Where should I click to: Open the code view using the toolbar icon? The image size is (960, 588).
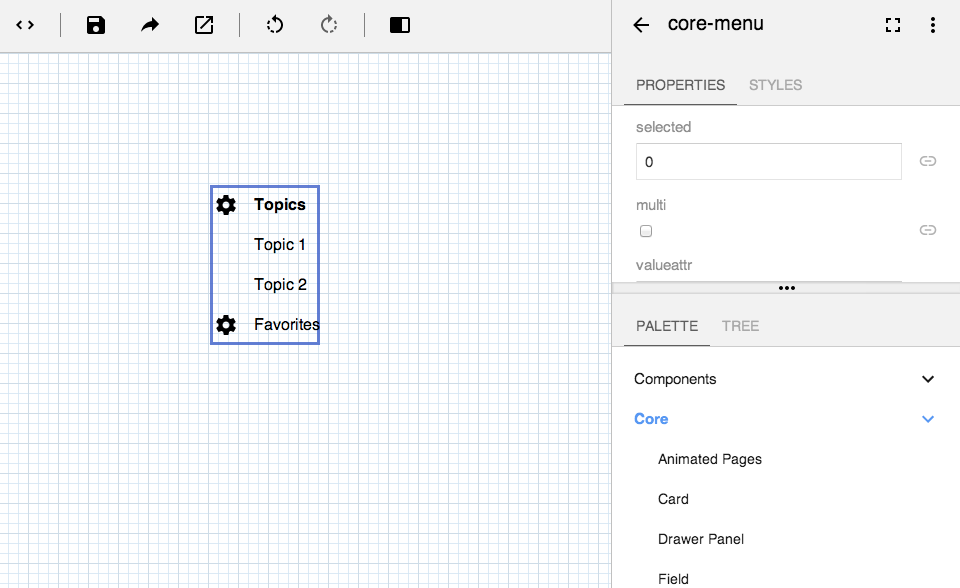click(x=25, y=25)
